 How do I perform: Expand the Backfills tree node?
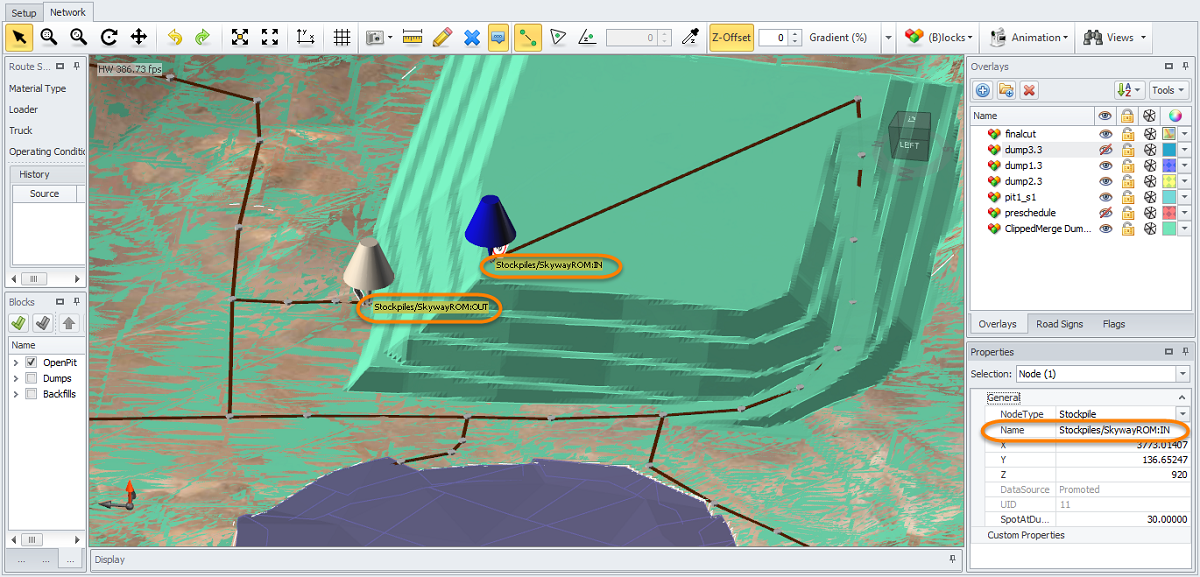16,394
